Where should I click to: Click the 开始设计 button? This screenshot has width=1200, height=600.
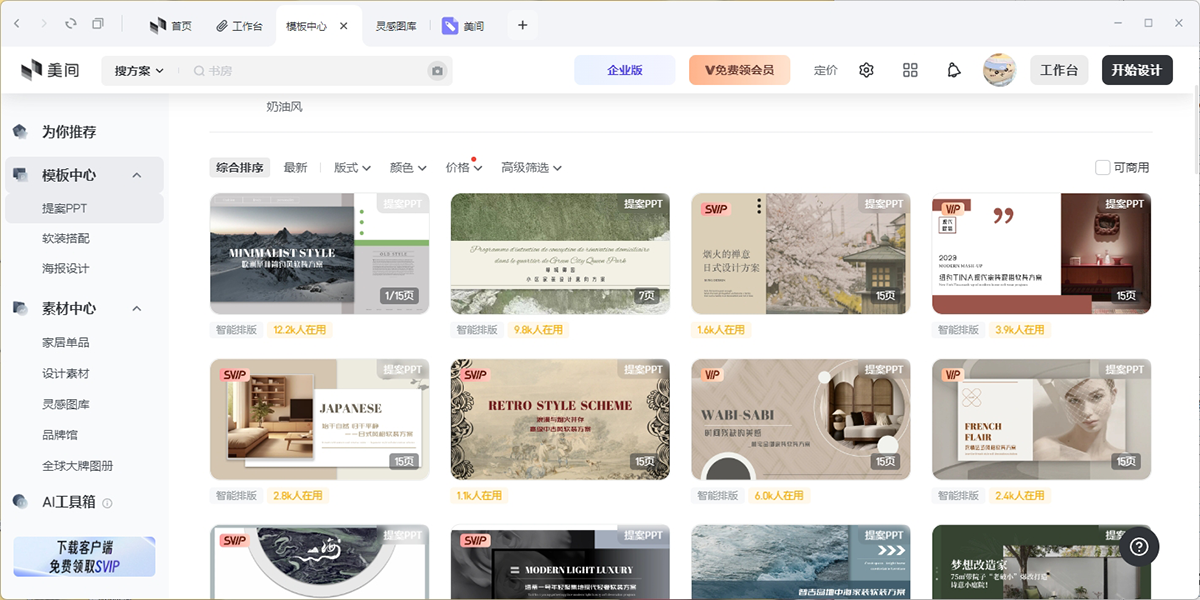tap(1136, 70)
